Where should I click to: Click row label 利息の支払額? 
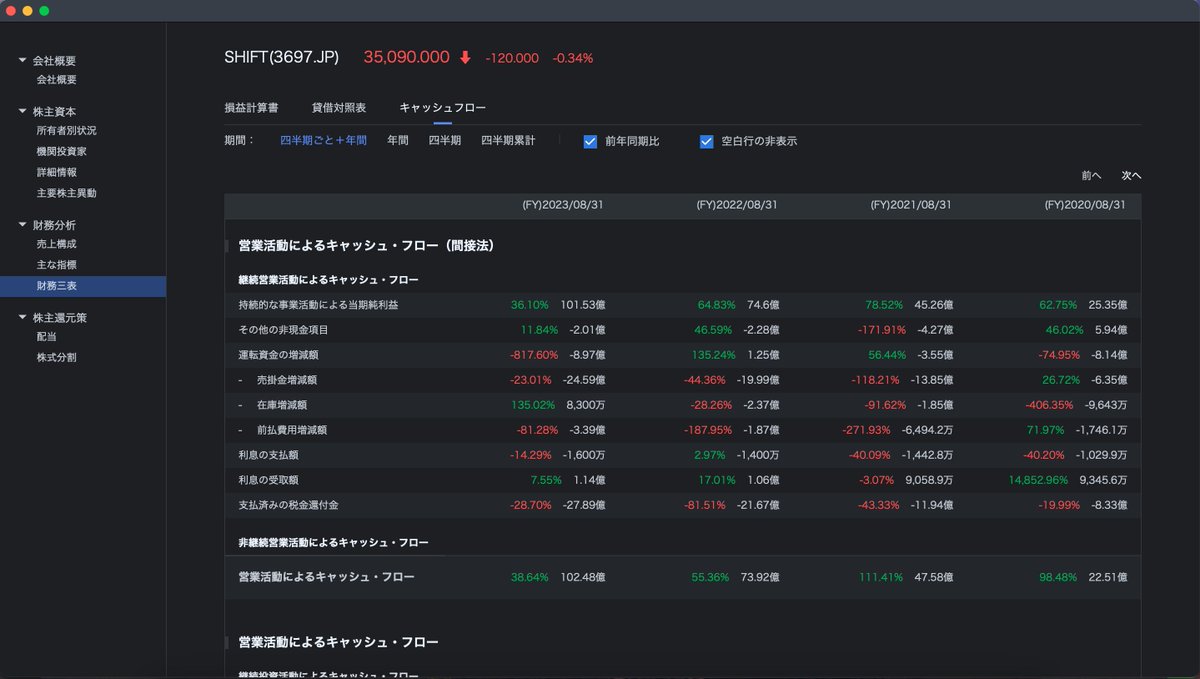(x=268, y=455)
